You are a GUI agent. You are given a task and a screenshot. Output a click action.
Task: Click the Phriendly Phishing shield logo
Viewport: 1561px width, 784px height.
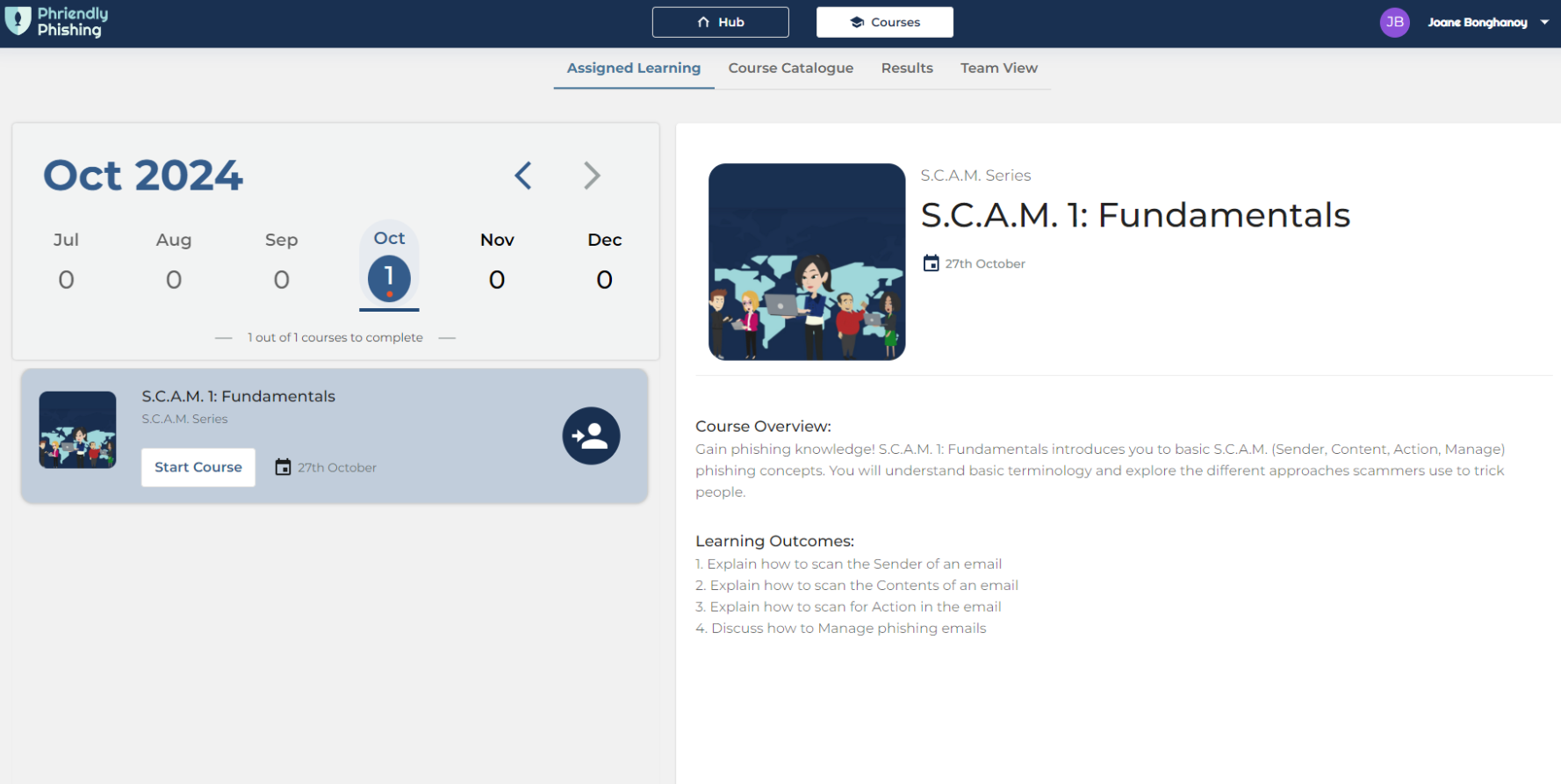(x=18, y=21)
